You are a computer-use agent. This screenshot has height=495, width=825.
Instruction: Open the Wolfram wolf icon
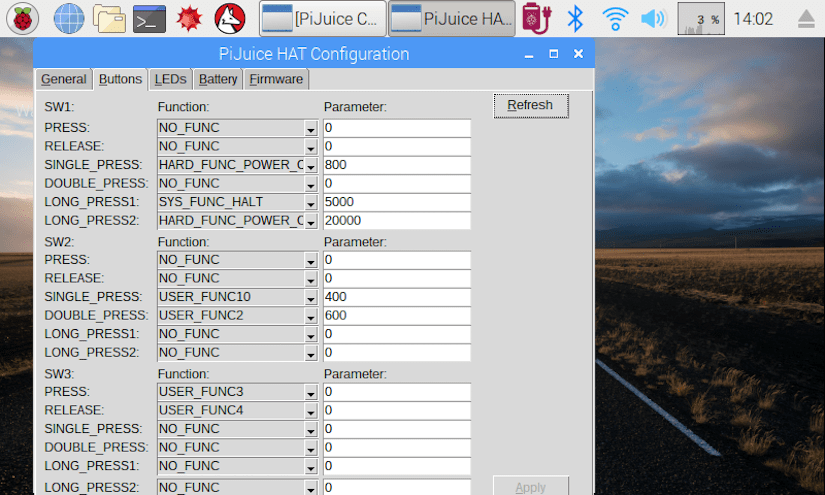(230, 18)
